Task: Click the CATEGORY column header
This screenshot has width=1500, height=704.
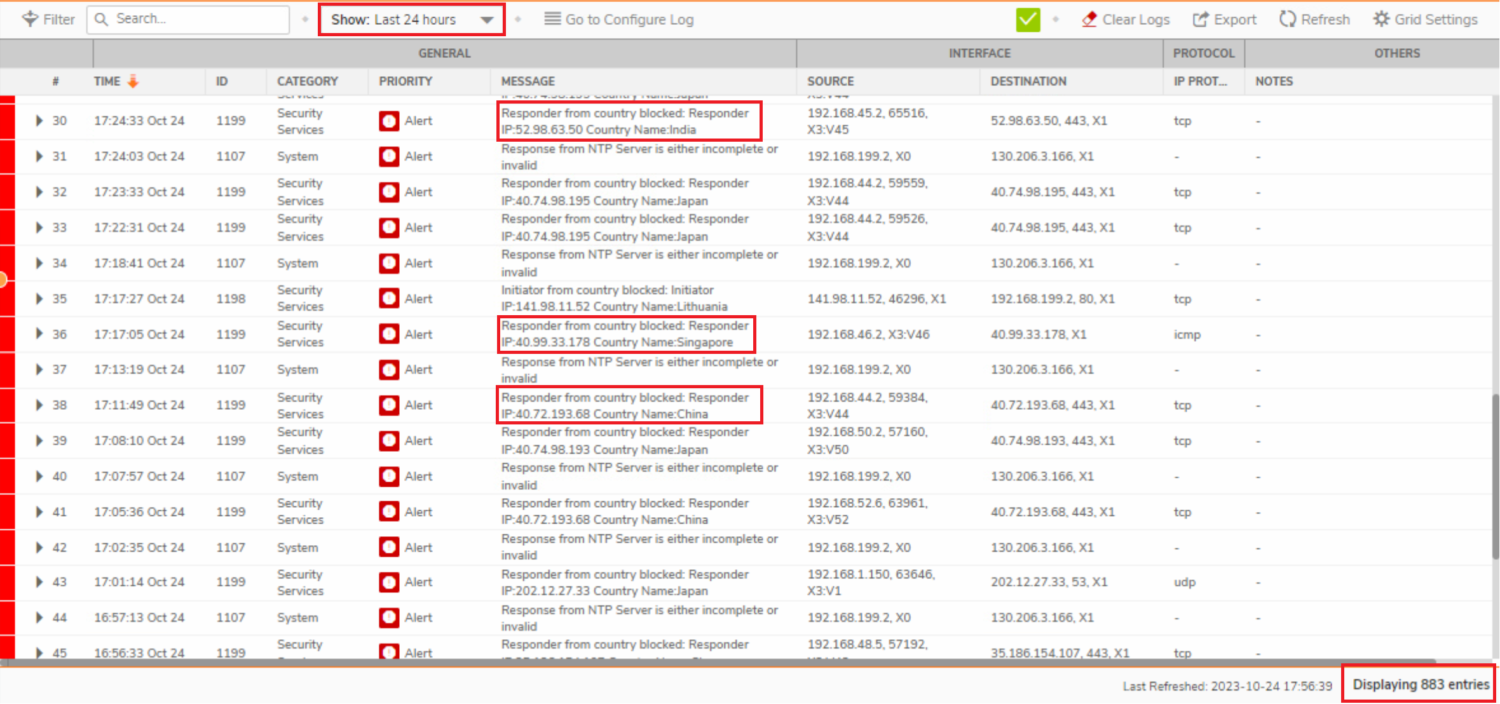Action: 307,81
